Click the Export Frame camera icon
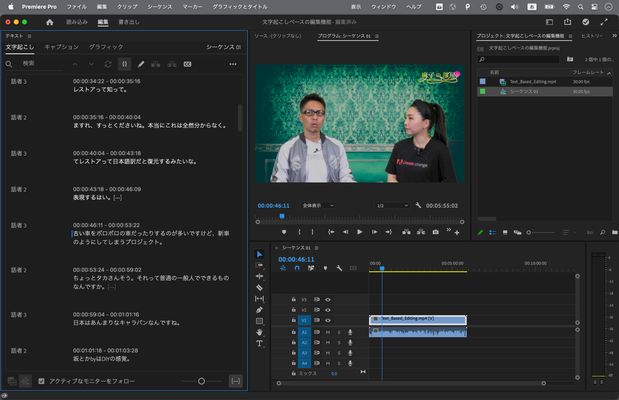 click(435, 232)
